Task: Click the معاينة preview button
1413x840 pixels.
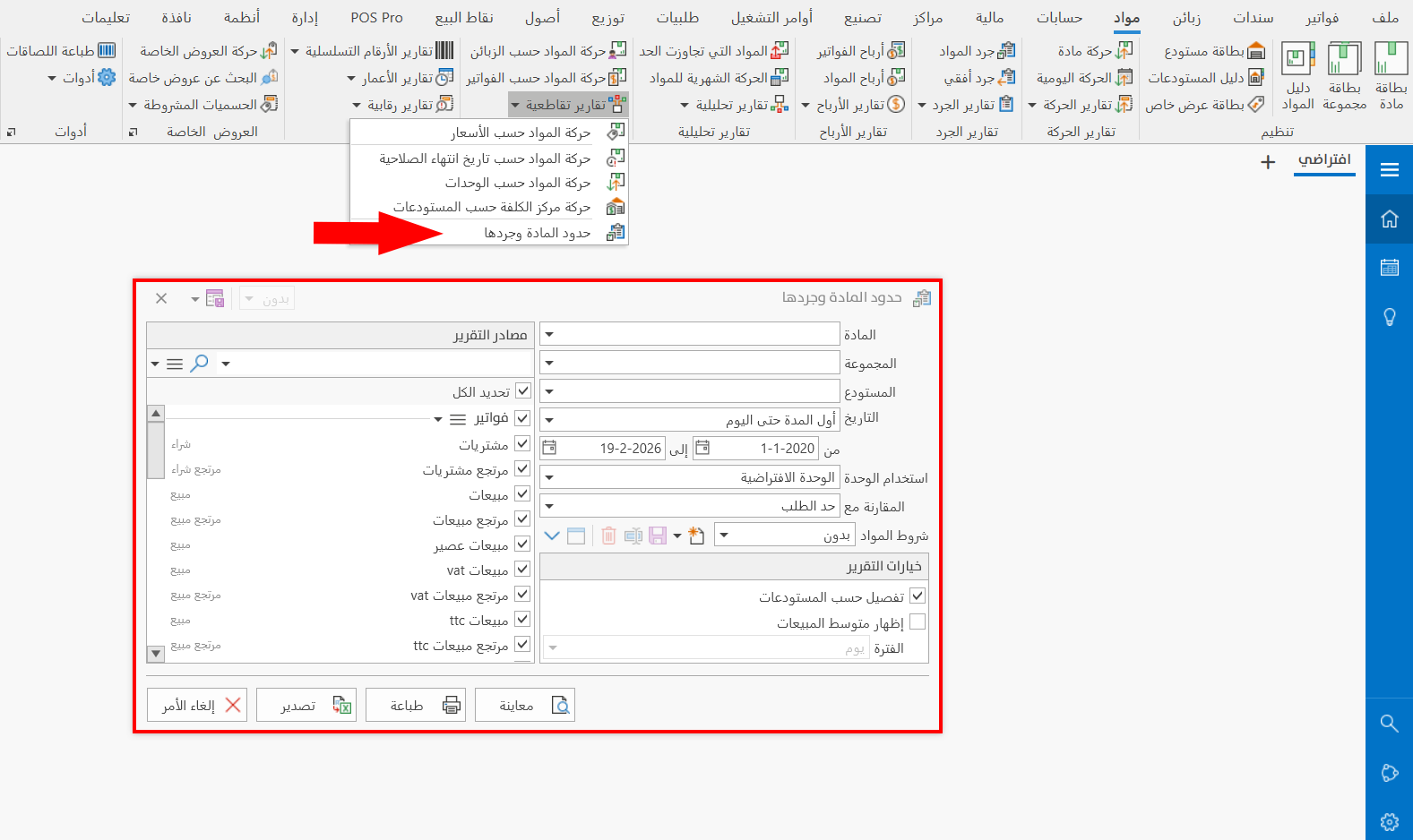Action: 525,705
